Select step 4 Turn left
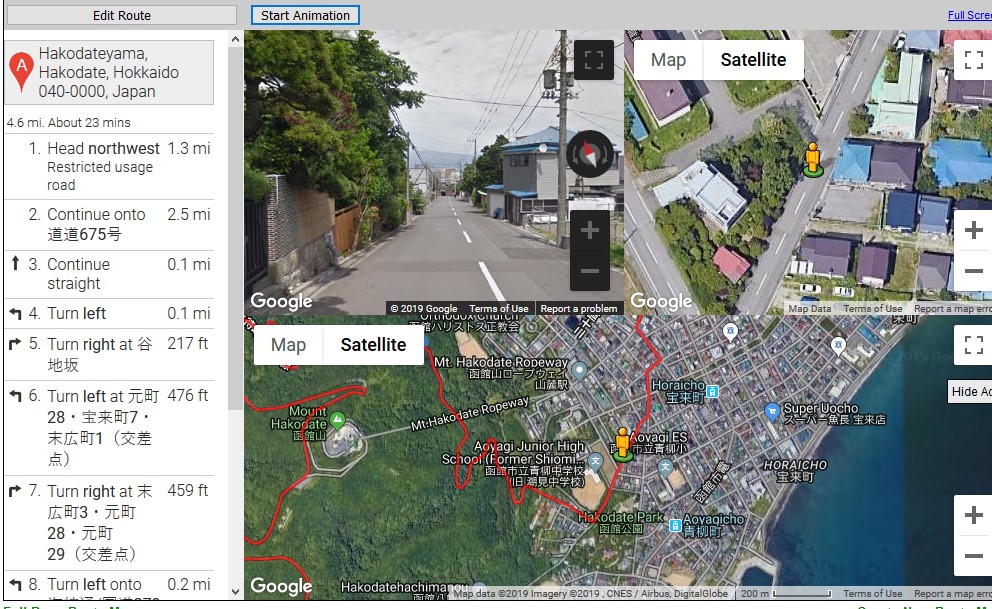Image resolution: width=992 pixels, height=609 pixels. pyautogui.click(x=109, y=314)
